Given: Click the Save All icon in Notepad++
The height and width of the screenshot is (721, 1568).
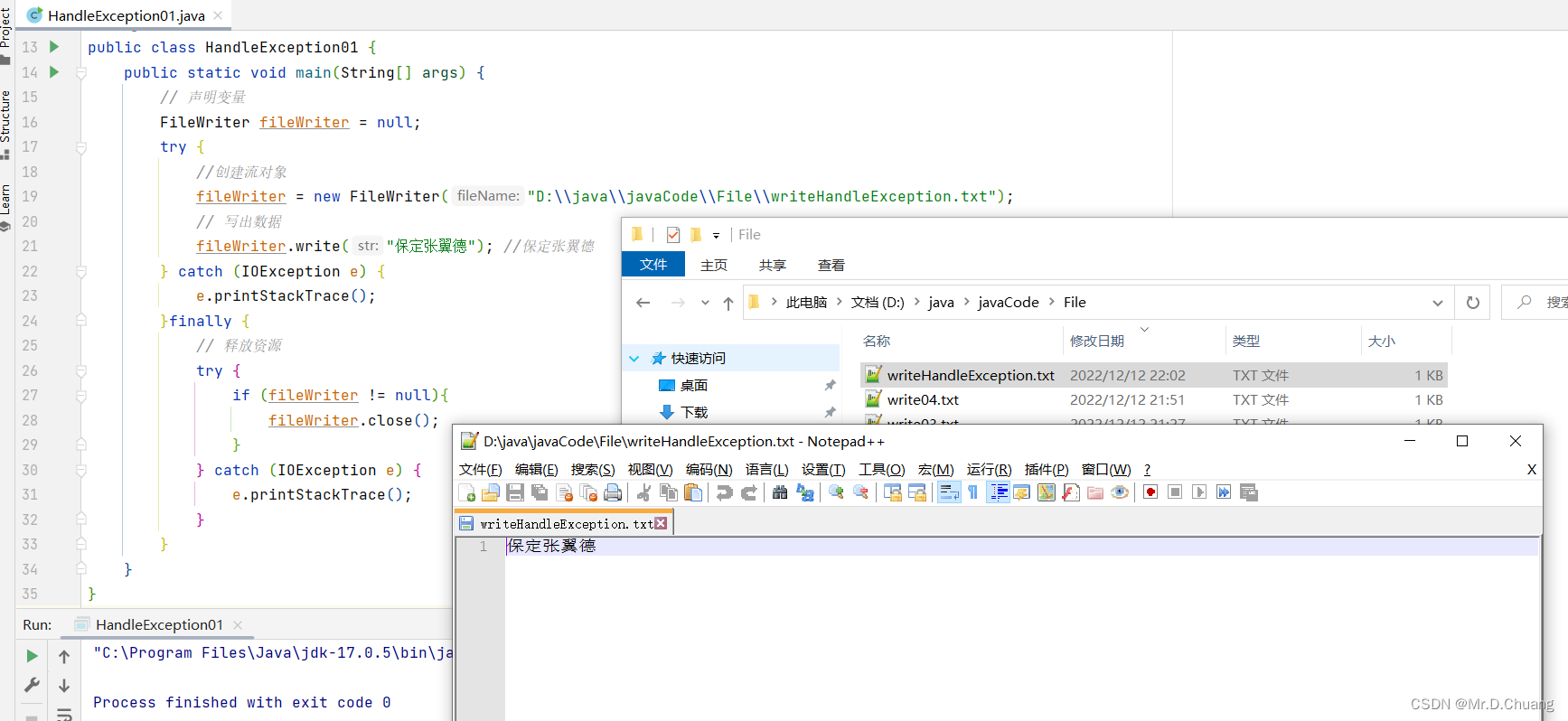Looking at the screenshot, I should tap(540, 492).
